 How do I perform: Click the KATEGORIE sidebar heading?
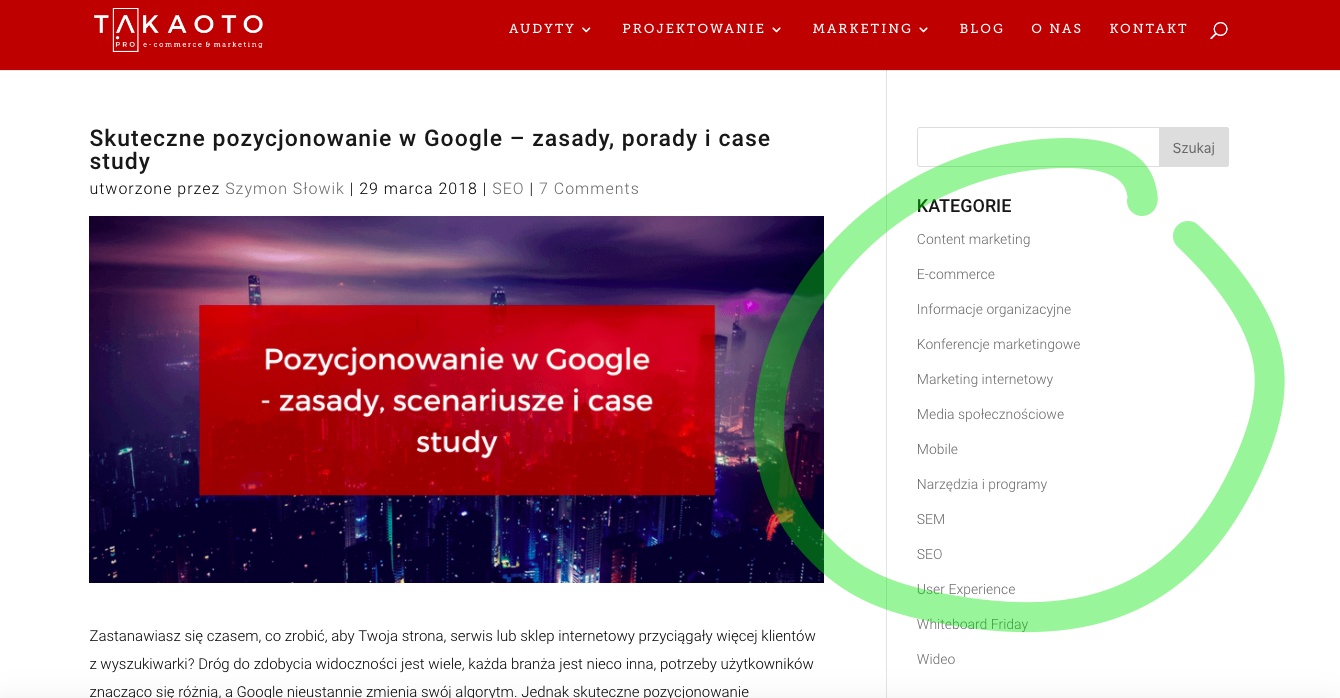pos(964,206)
